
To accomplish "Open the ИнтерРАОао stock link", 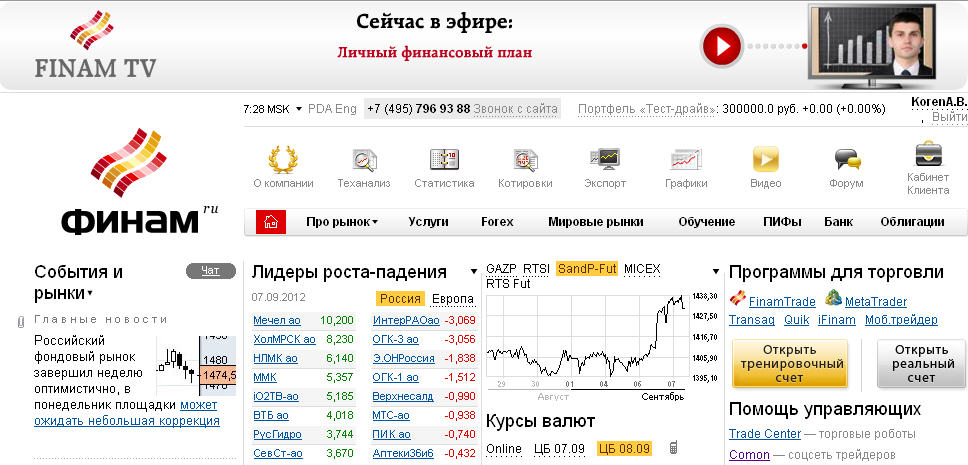I will [406, 320].
